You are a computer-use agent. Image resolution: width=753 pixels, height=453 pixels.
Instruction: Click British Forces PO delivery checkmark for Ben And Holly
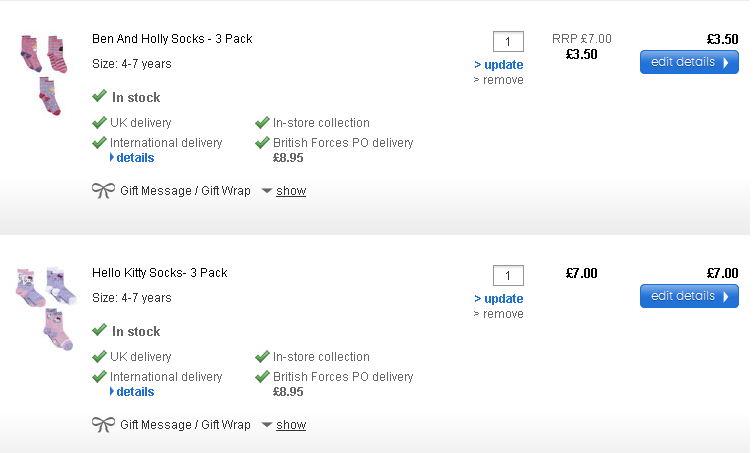(262, 143)
